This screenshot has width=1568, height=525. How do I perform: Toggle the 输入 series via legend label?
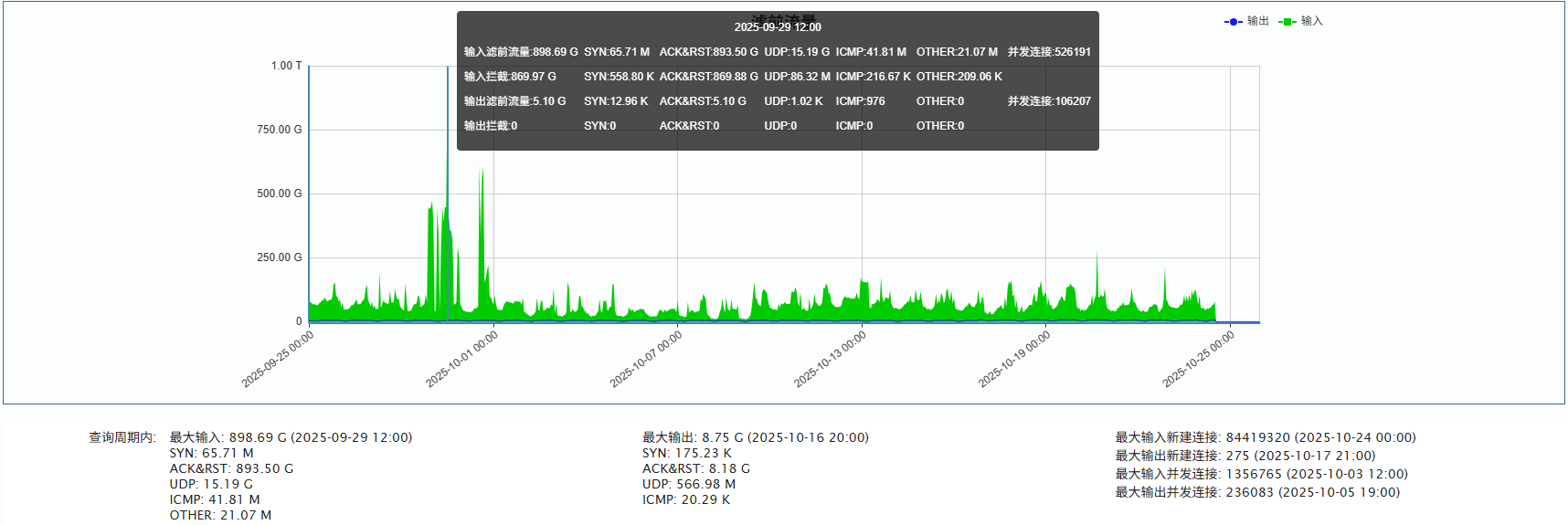pyautogui.click(x=1312, y=21)
